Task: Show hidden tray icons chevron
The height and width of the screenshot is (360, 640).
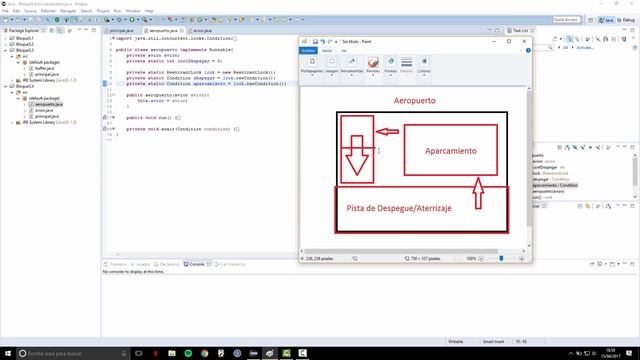Action: (x=571, y=353)
